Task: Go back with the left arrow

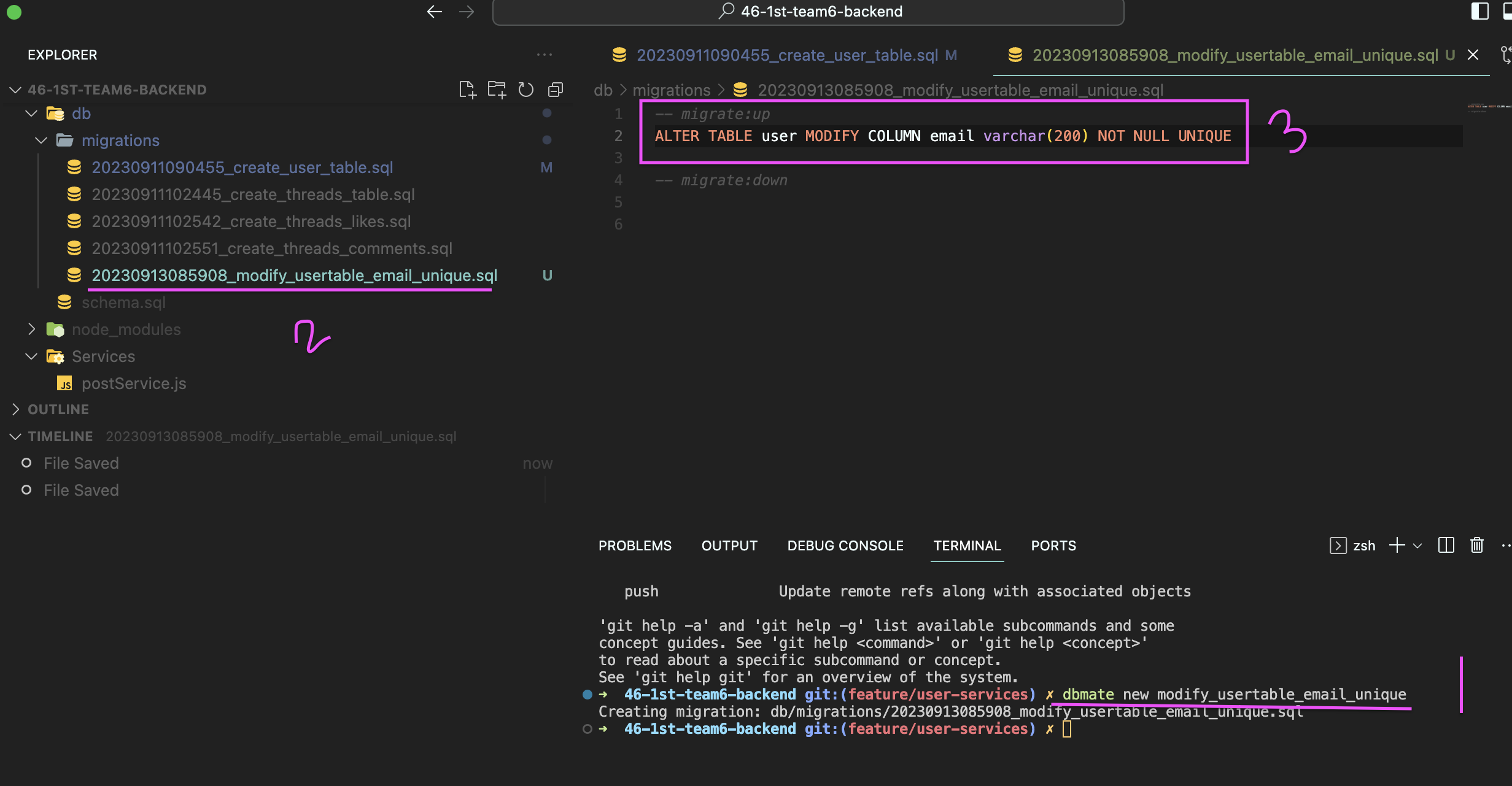Action: click(x=435, y=12)
